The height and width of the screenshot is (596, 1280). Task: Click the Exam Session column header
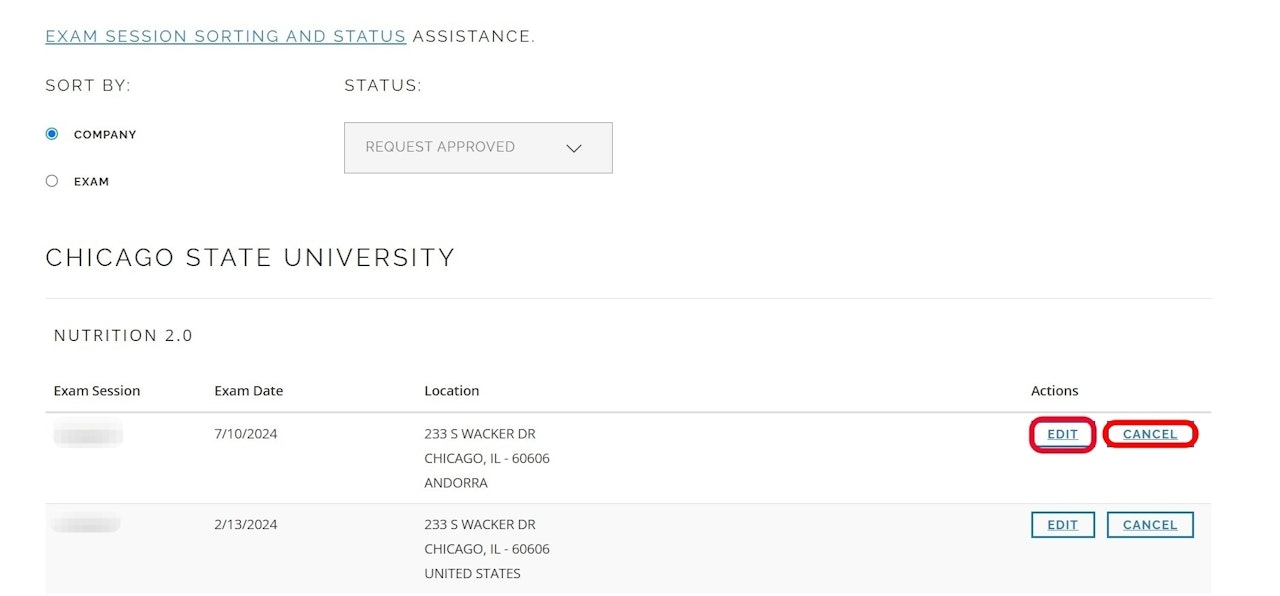click(97, 391)
